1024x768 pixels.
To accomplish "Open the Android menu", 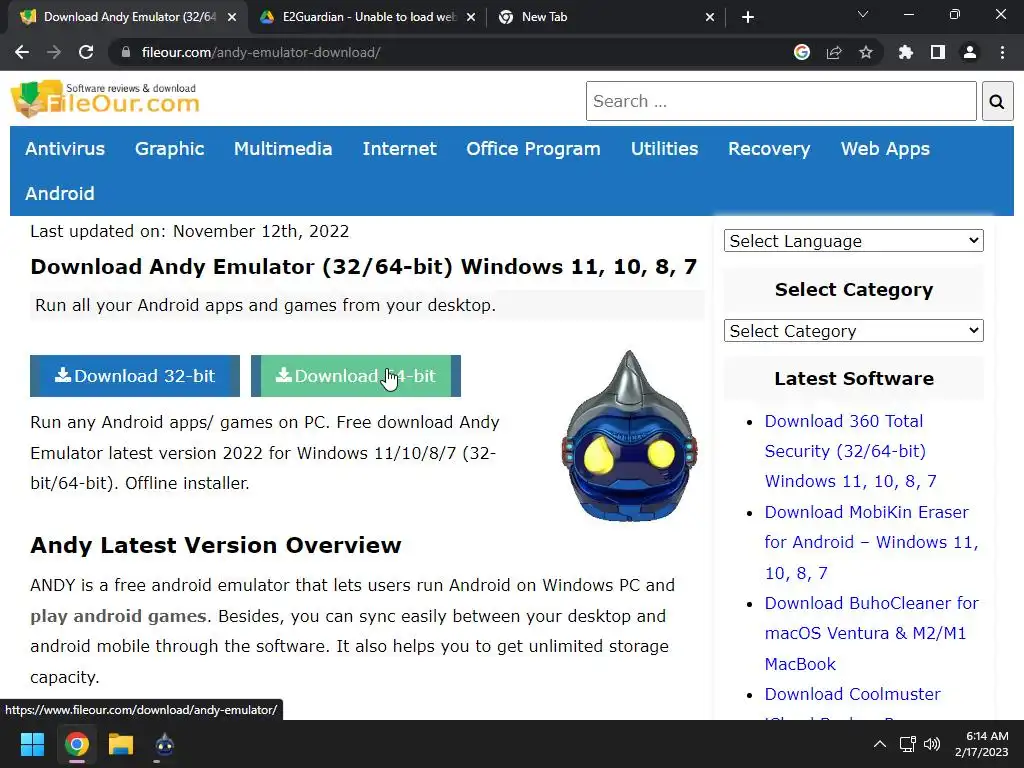I will pos(59,193).
